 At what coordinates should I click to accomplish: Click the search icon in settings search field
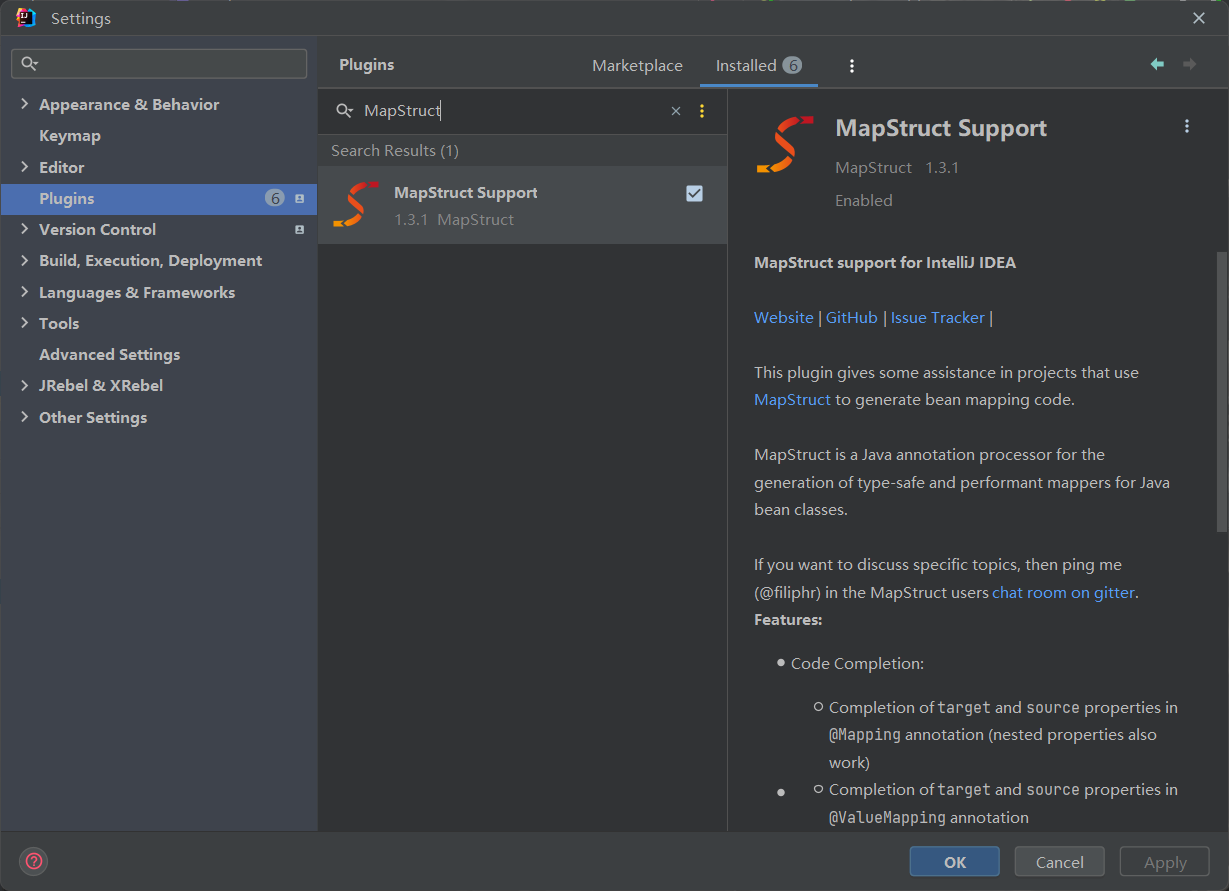29,64
